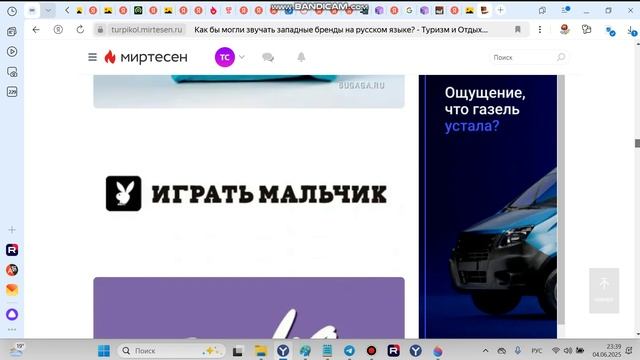Add a new sidebar app with plus icon
The height and width of the screenshot is (360, 640).
pos(12,230)
